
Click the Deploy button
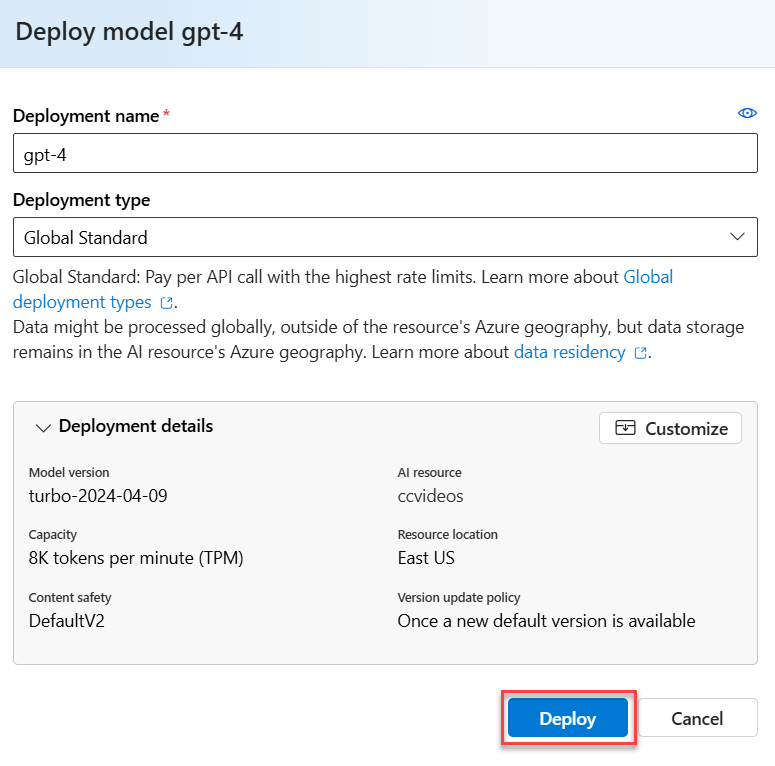pos(567,718)
